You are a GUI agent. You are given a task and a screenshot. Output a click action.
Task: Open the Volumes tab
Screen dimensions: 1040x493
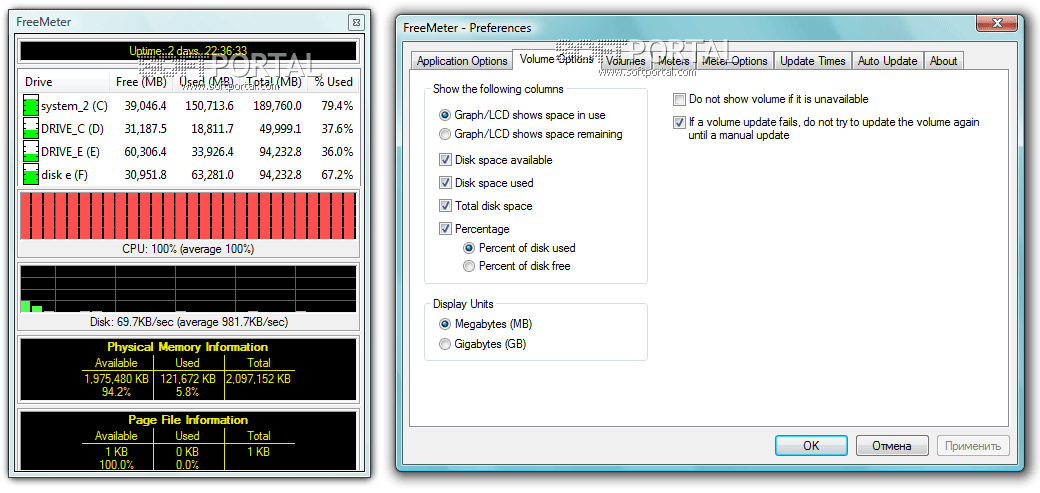[625, 61]
